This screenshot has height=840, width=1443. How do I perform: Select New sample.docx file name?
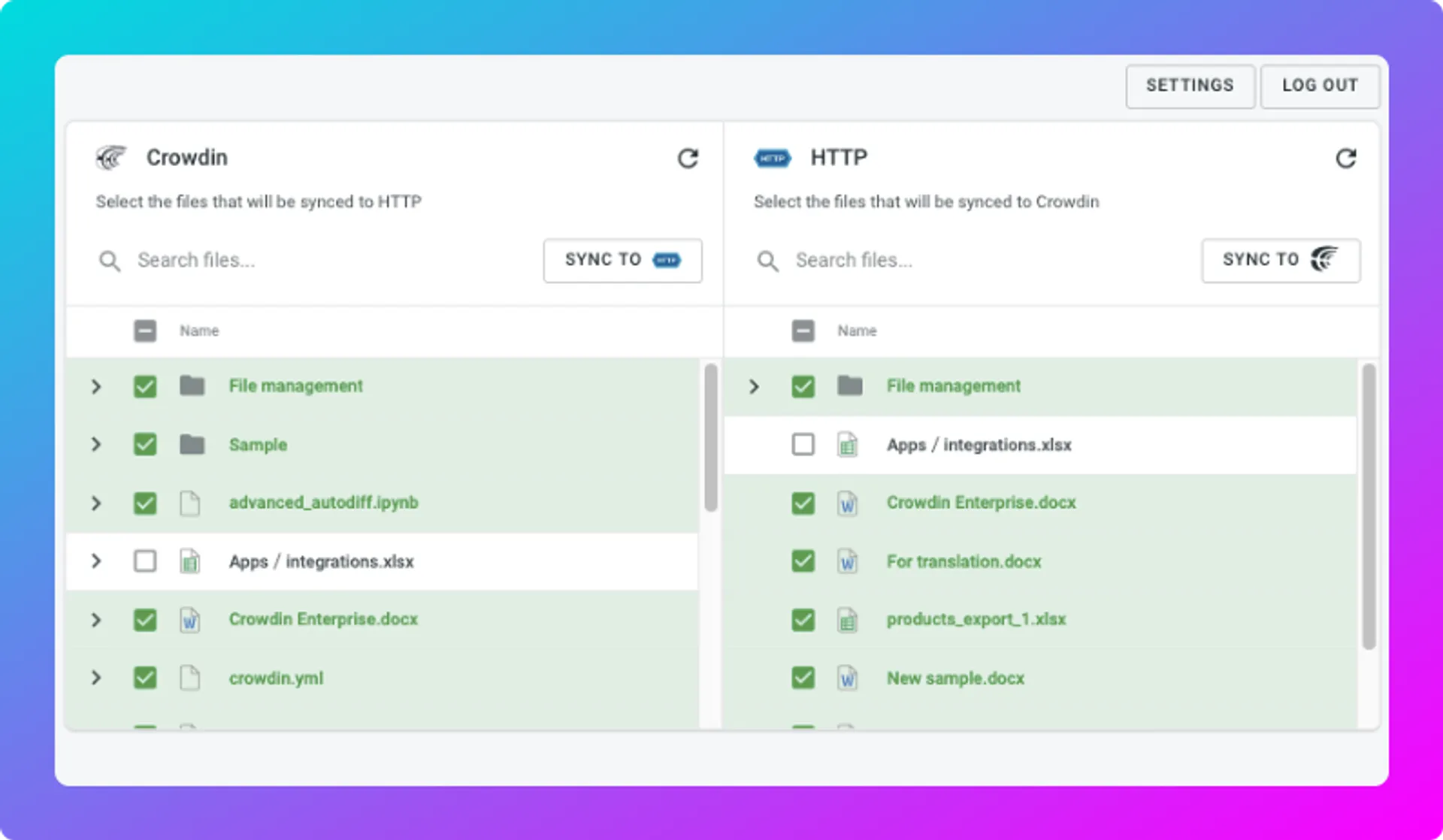click(955, 678)
